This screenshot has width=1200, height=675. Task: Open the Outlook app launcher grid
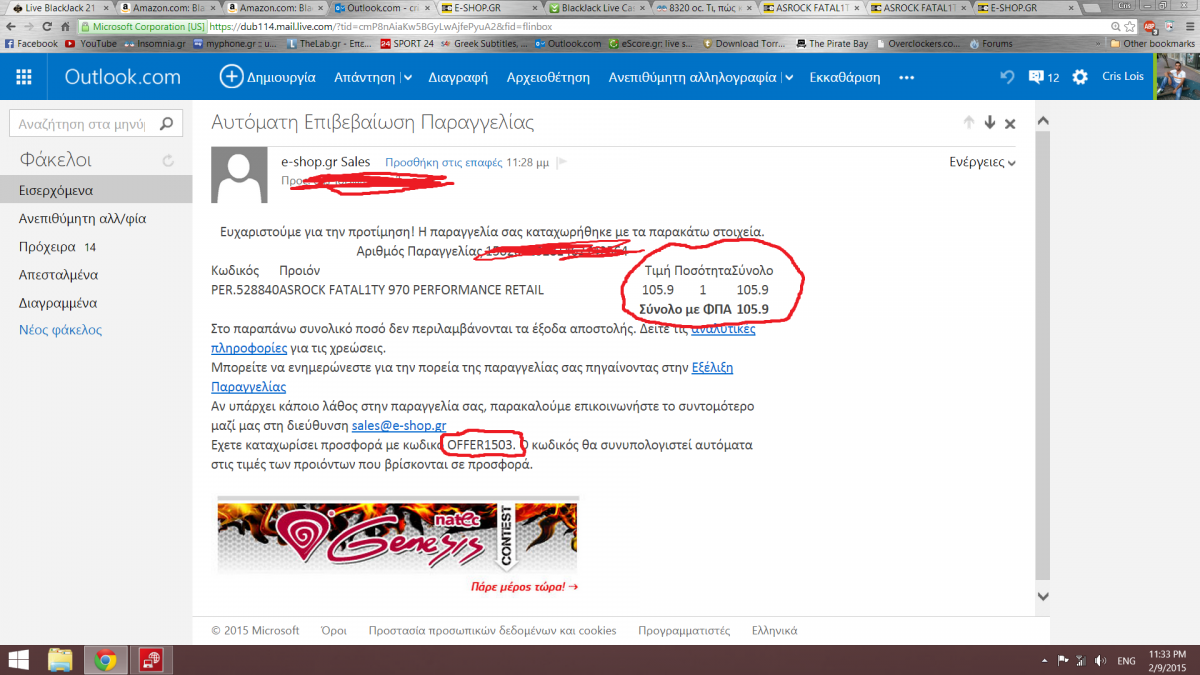click(24, 77)
